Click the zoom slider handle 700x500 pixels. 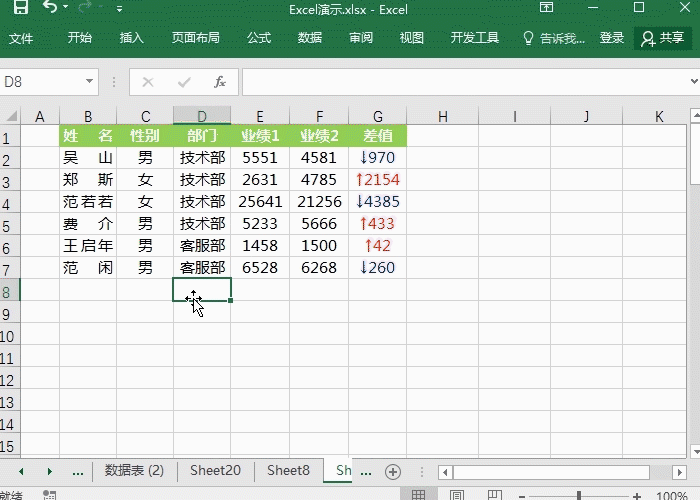(579, 495)
